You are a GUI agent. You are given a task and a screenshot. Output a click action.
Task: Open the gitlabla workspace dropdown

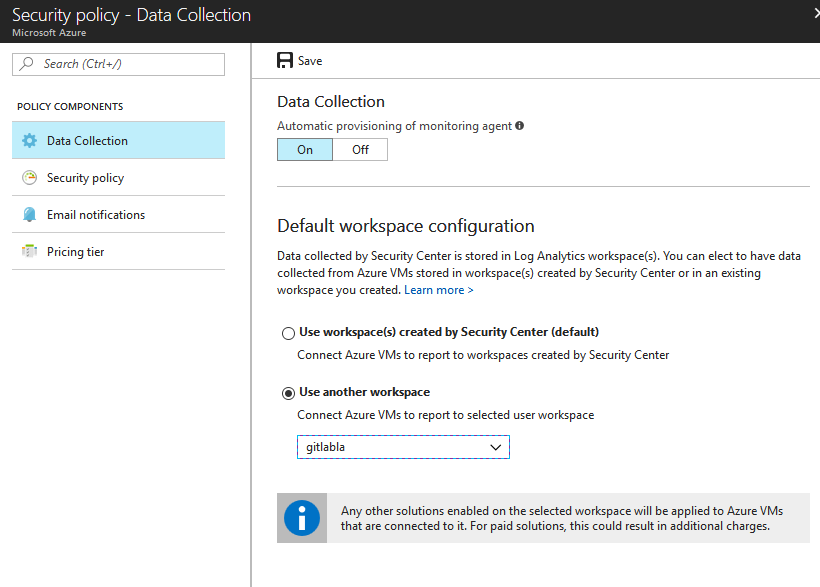(x=390, y=447)
